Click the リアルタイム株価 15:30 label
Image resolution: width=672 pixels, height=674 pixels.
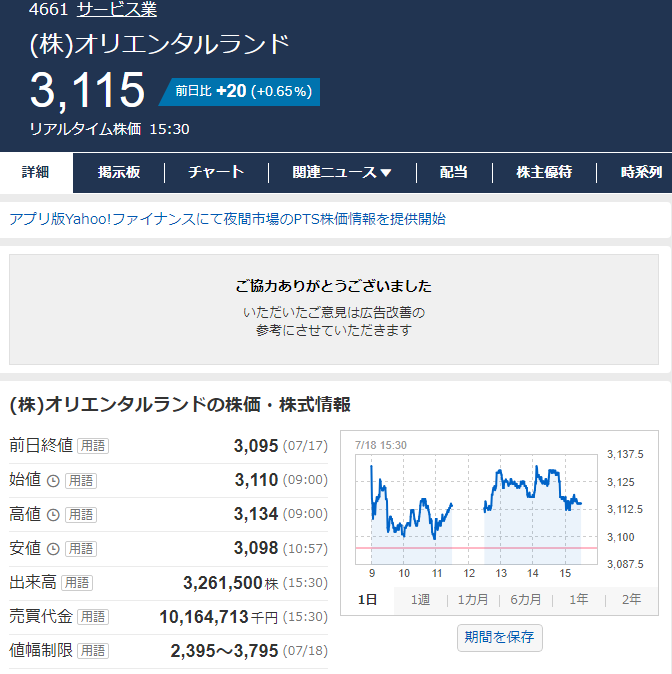click(x=109, y=129)
